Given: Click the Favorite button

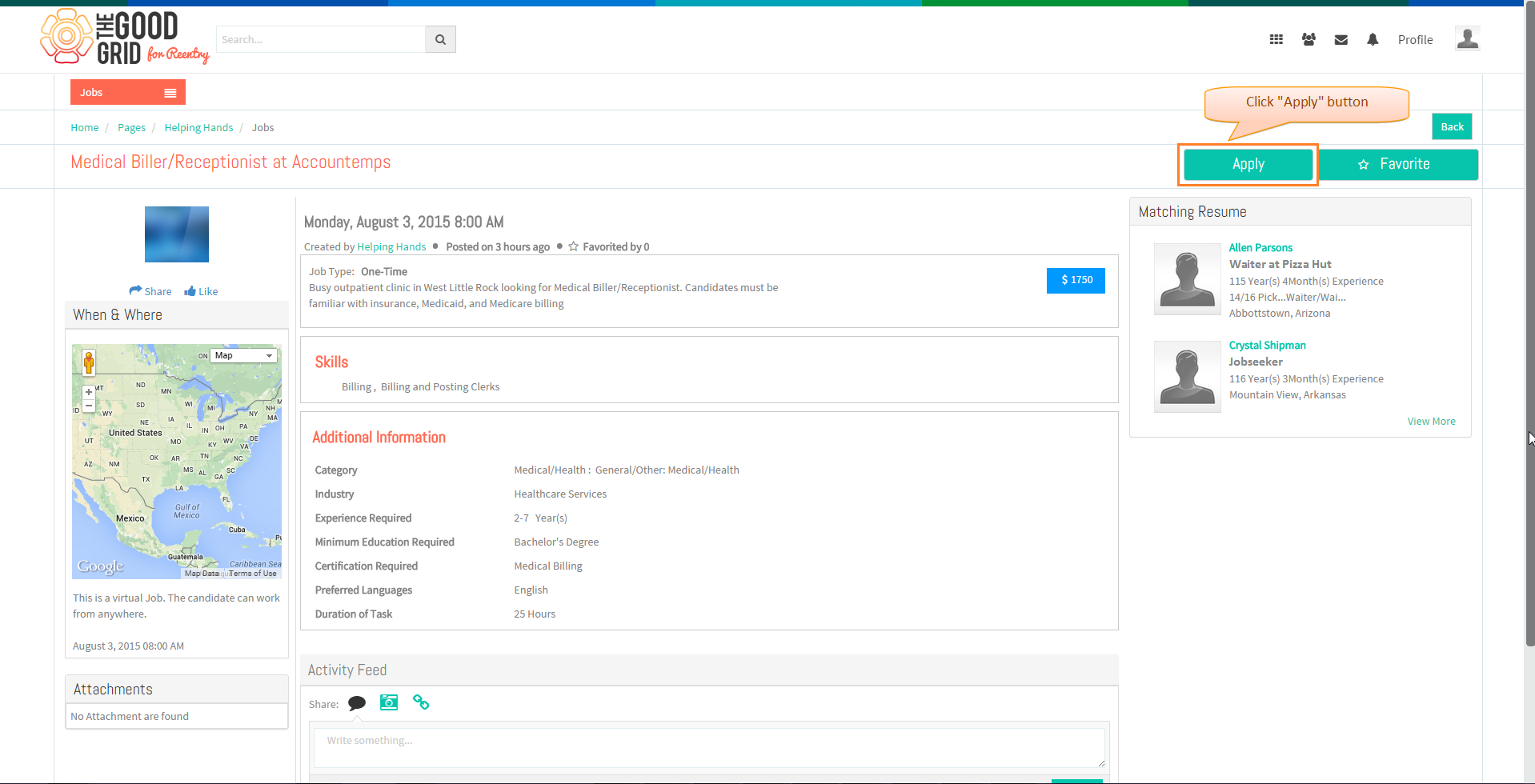Looking at the screenshot, I should click(x=1397, y=164).
